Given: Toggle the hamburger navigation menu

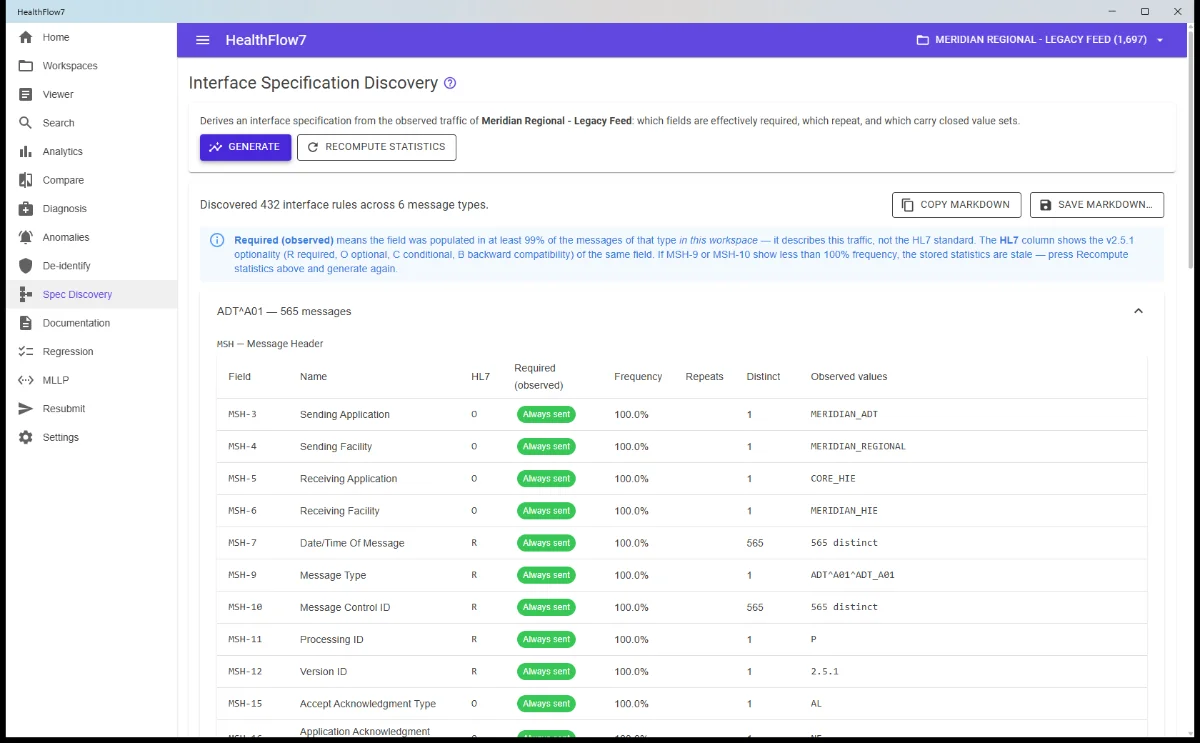Looking at the screenshot, I should point(203,40).
